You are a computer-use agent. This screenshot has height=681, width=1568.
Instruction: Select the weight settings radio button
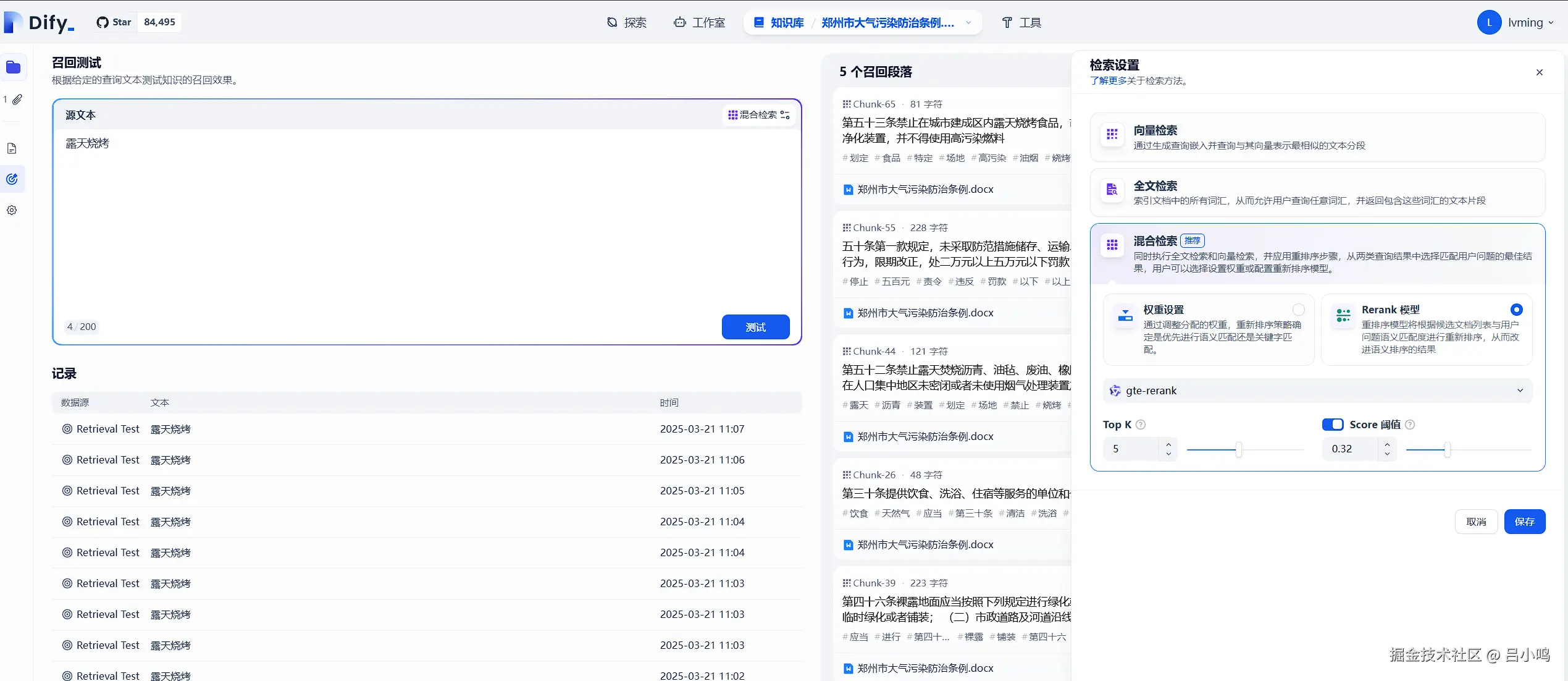1299,310
